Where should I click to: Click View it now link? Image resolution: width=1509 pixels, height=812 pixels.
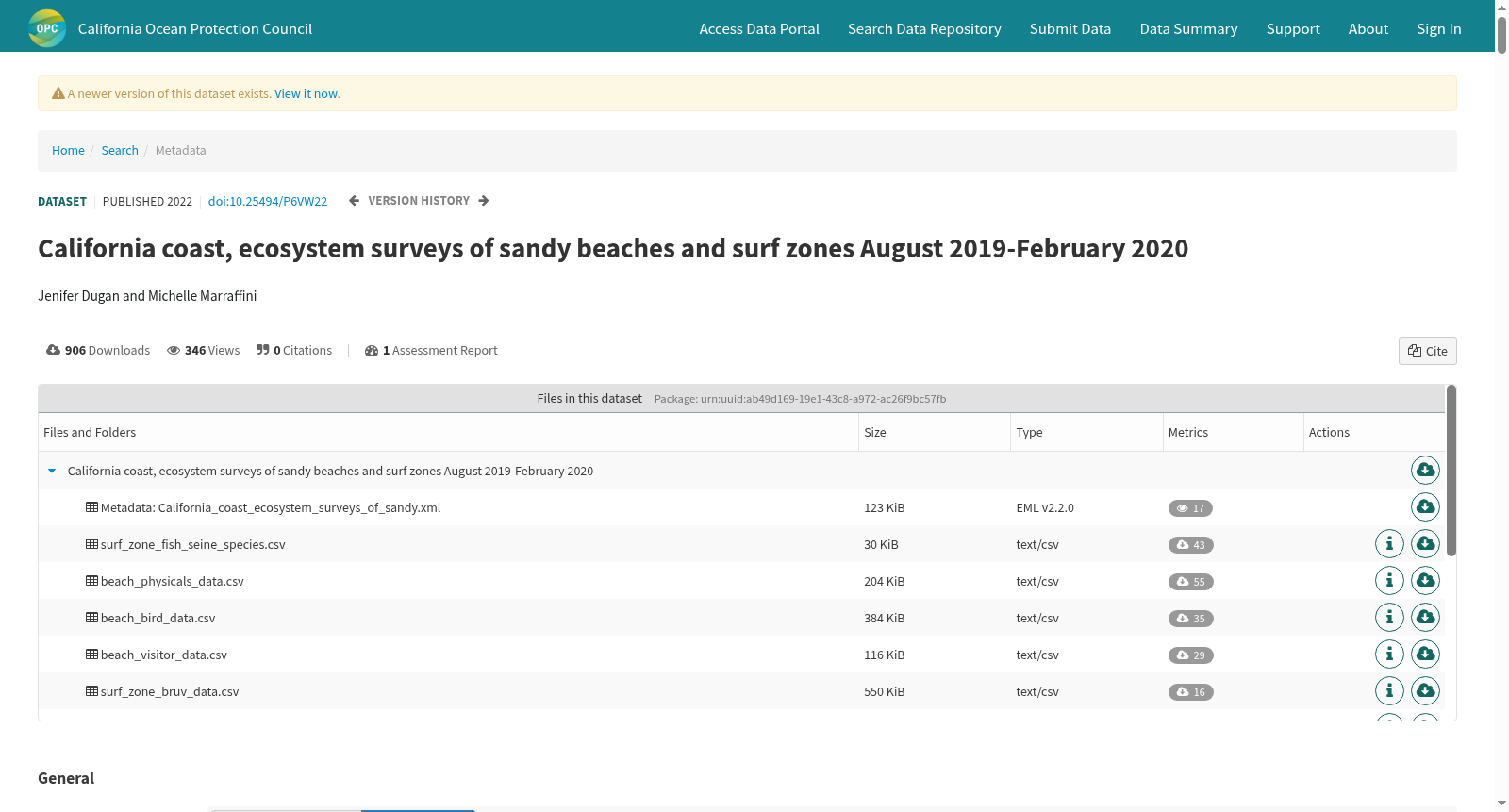(306, 94)
